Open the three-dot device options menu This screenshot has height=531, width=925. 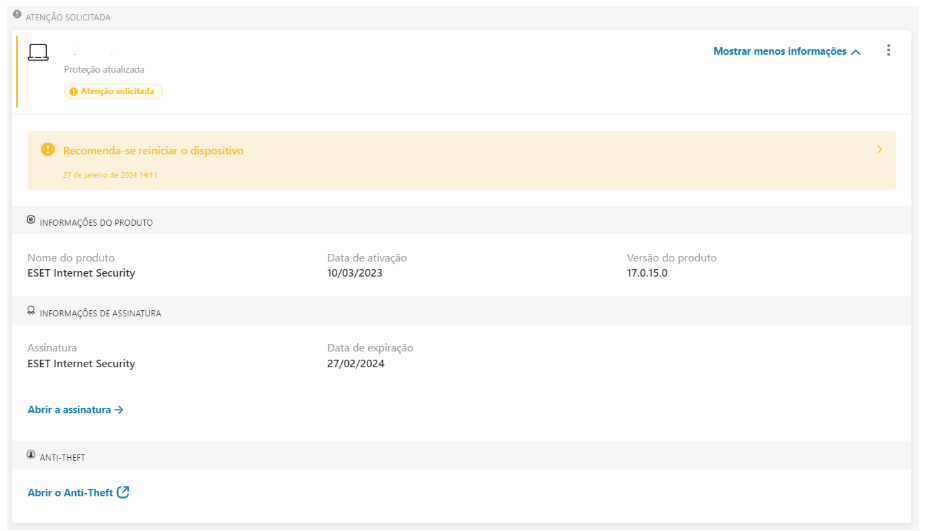[x=888, y=51]
